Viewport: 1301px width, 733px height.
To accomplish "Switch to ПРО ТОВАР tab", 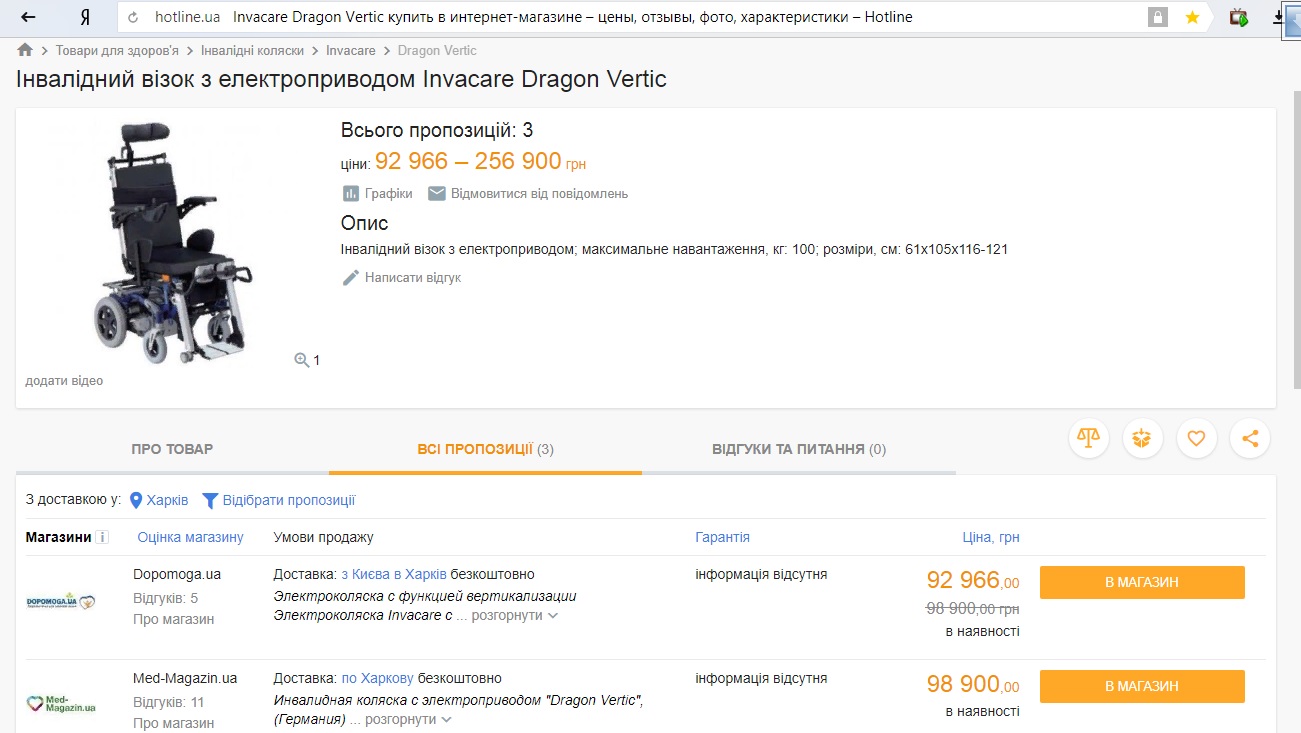I will (x=172, y=449).
